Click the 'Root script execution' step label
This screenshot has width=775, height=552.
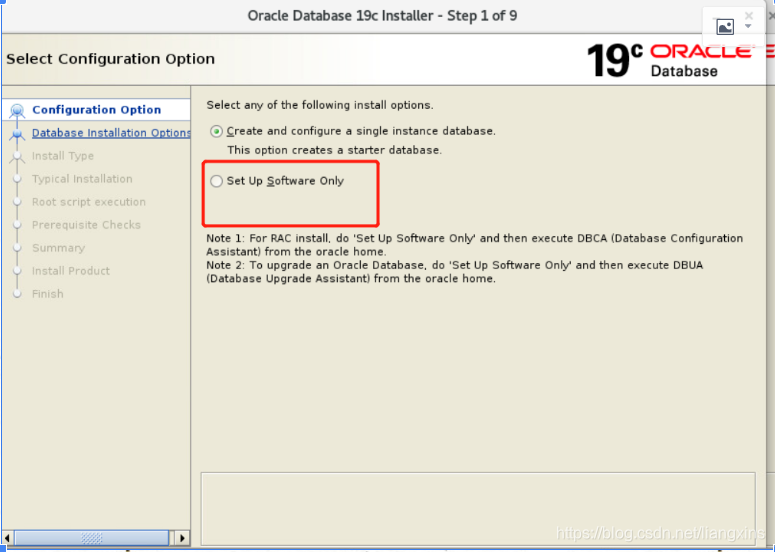(89, 202)
